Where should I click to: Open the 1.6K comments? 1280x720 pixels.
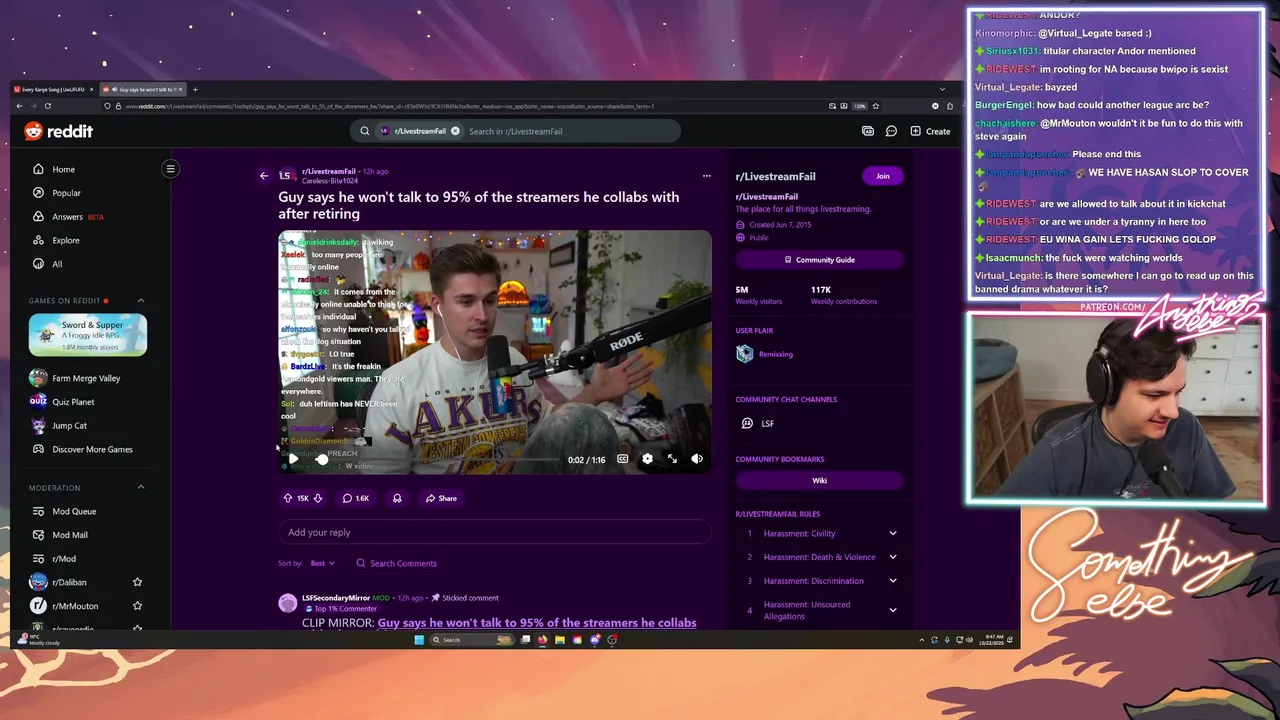coord(356,498)
